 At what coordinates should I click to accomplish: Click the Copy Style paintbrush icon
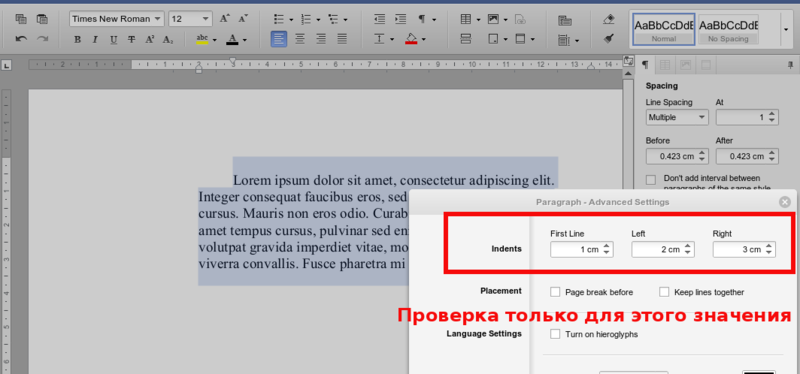609,39
